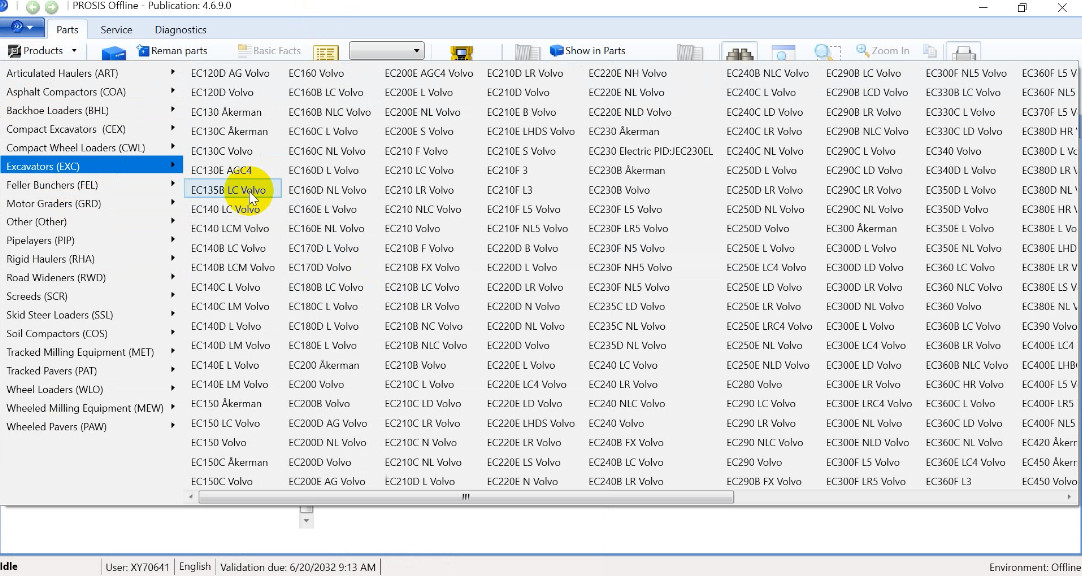1082x576 pixels.
Task: Select Compact Wheel Loaders (CWL) category
Action: pos(91,148)
